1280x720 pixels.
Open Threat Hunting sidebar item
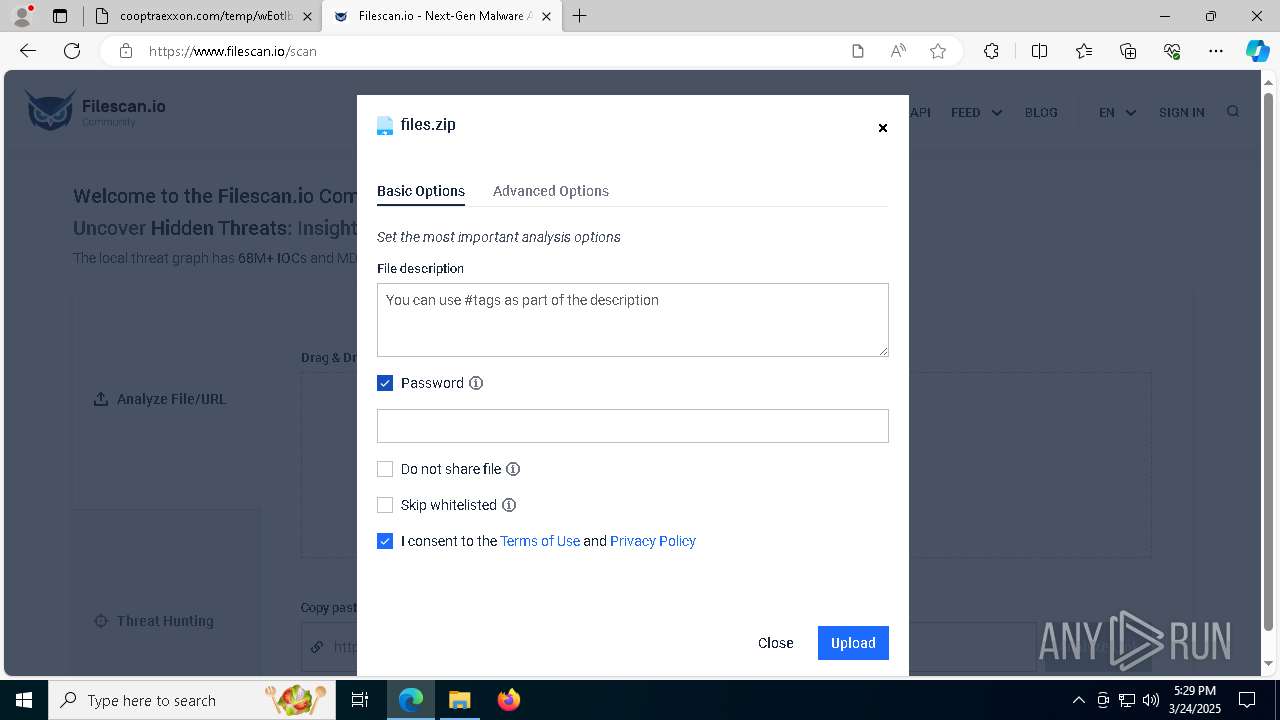click(154, 621)
